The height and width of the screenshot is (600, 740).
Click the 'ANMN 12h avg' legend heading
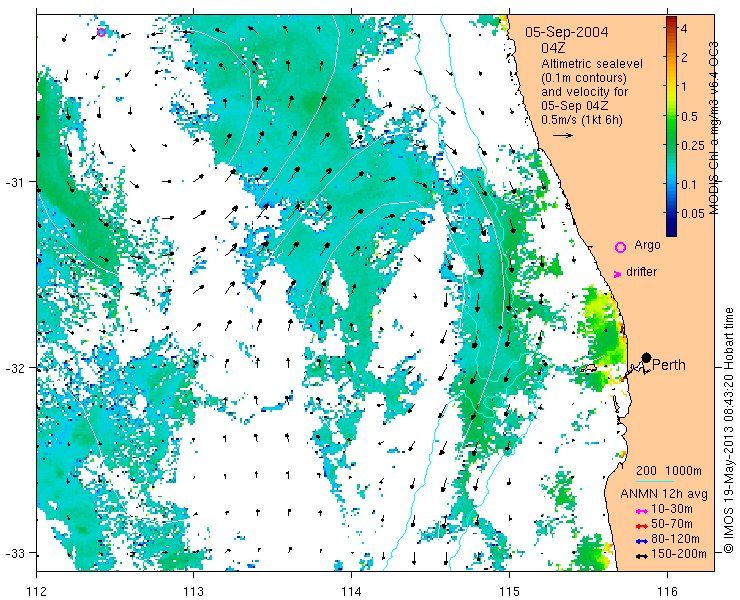664,494
